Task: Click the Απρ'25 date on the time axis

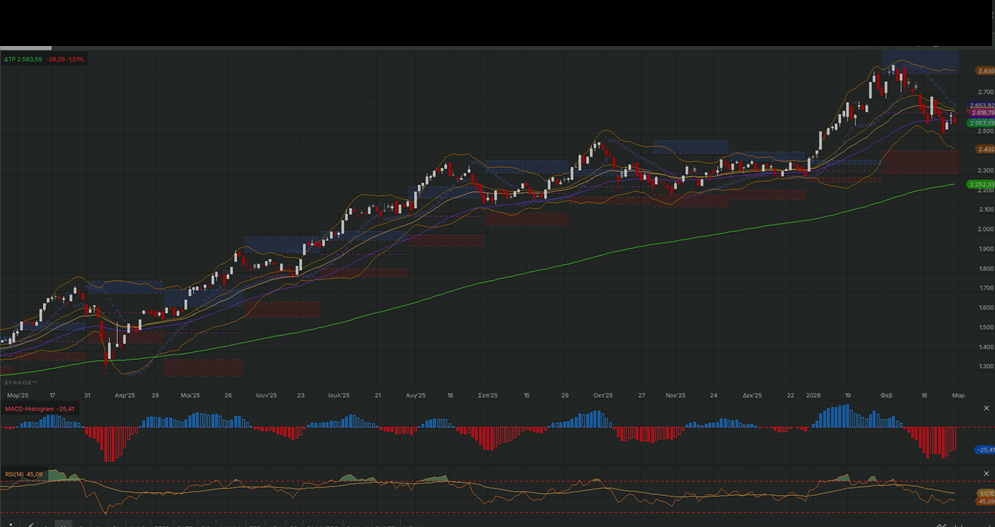Action: pyautogui.click(x=125, y=395)
